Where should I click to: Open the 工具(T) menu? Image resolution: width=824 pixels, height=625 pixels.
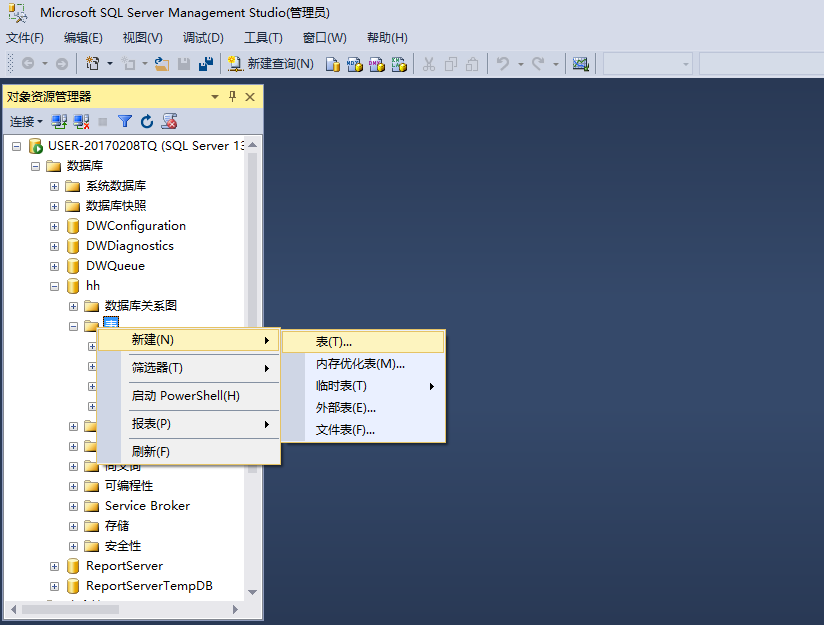tap(263, 38)
